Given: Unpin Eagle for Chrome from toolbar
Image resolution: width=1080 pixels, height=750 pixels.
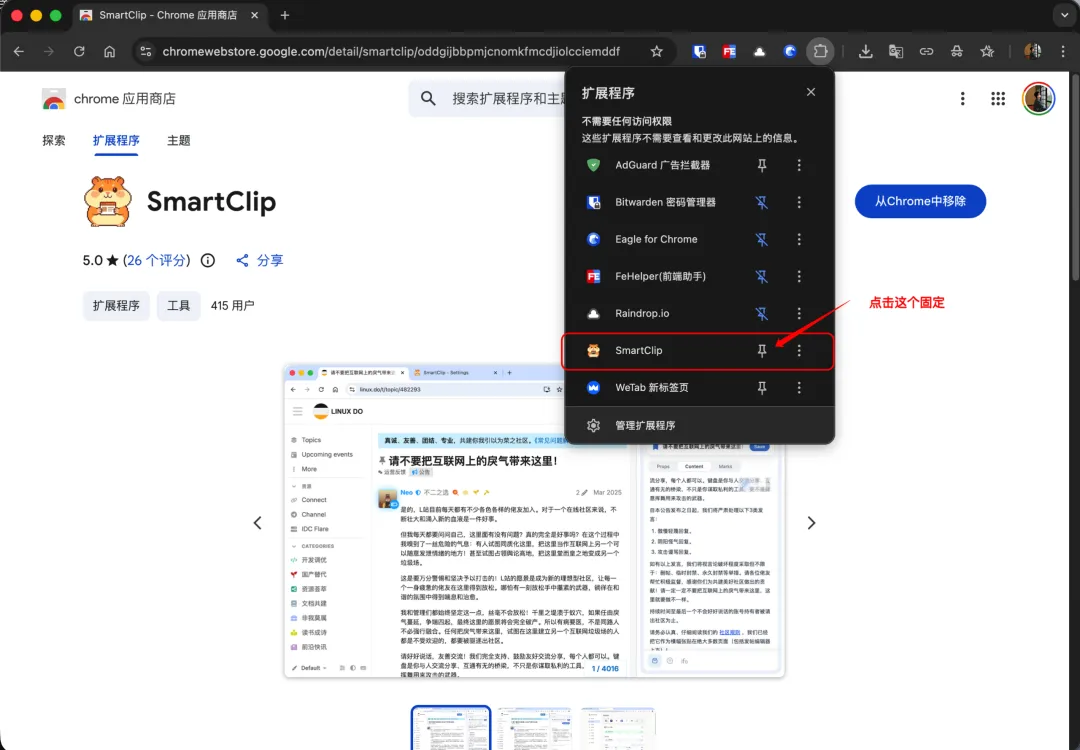Looking at the screenshot, I should [762, 239].
